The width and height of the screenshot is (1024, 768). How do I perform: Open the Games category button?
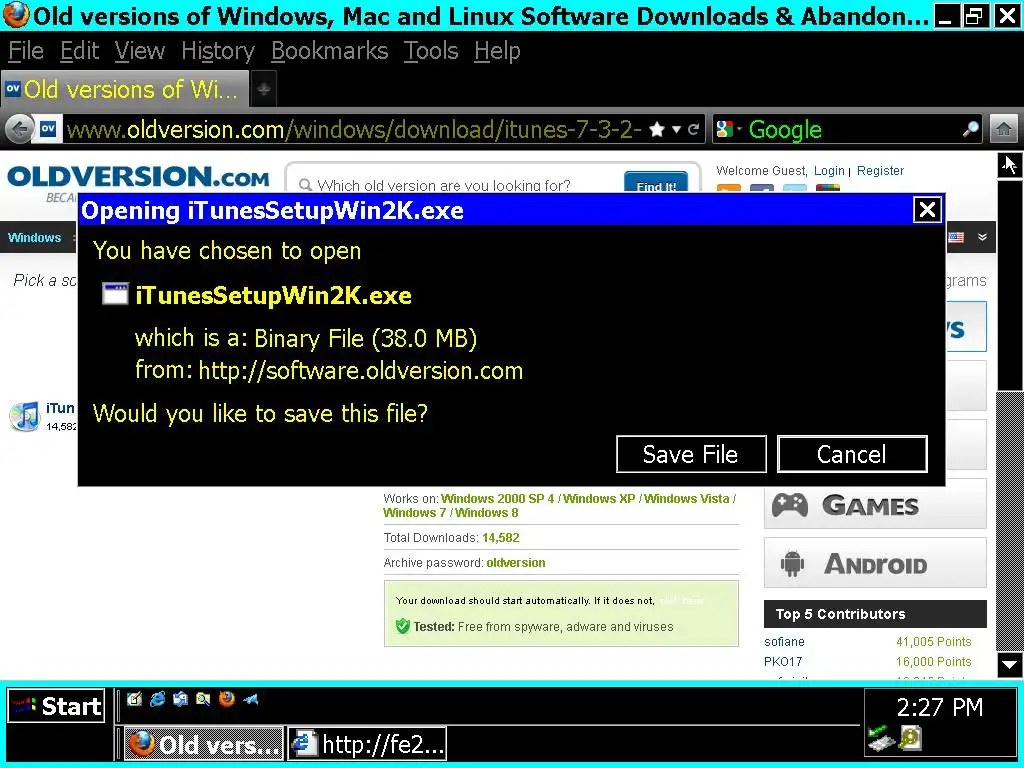coord(875,504)
